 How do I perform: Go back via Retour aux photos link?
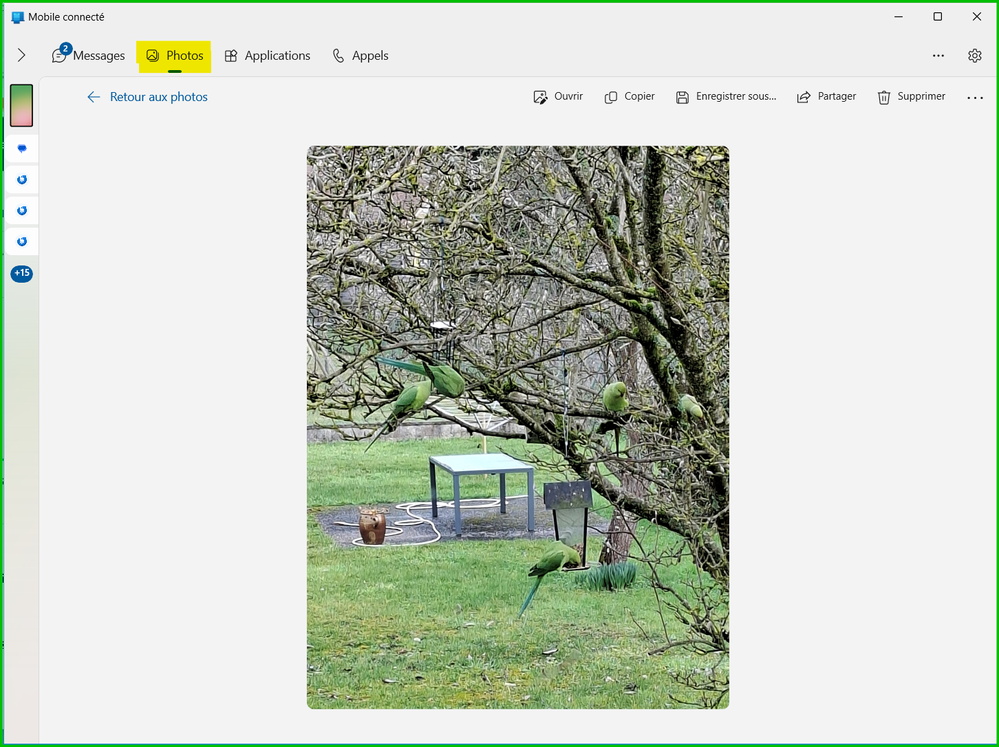pyautogui.click(x=147, y=97)
